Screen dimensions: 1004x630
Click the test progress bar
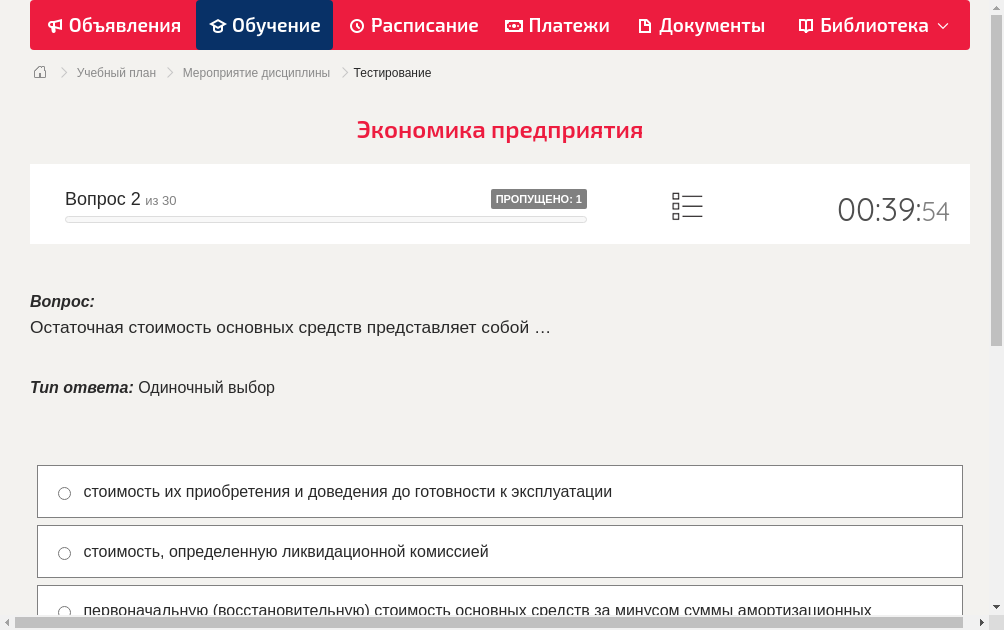point(325,219)
